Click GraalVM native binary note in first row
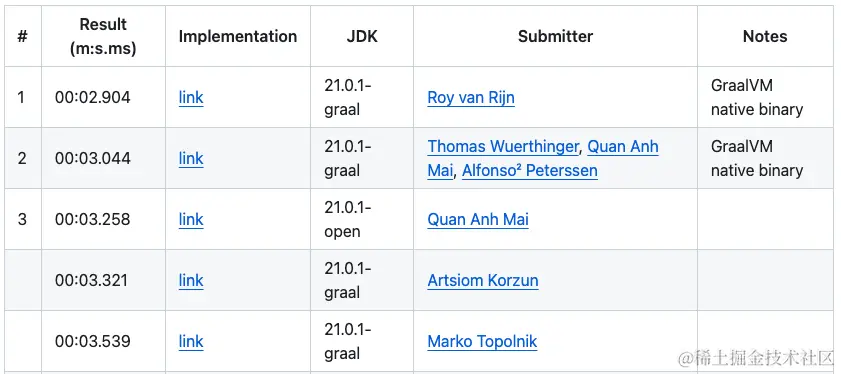Viewport: 841px width, 374px height. [x=757, y=98]
